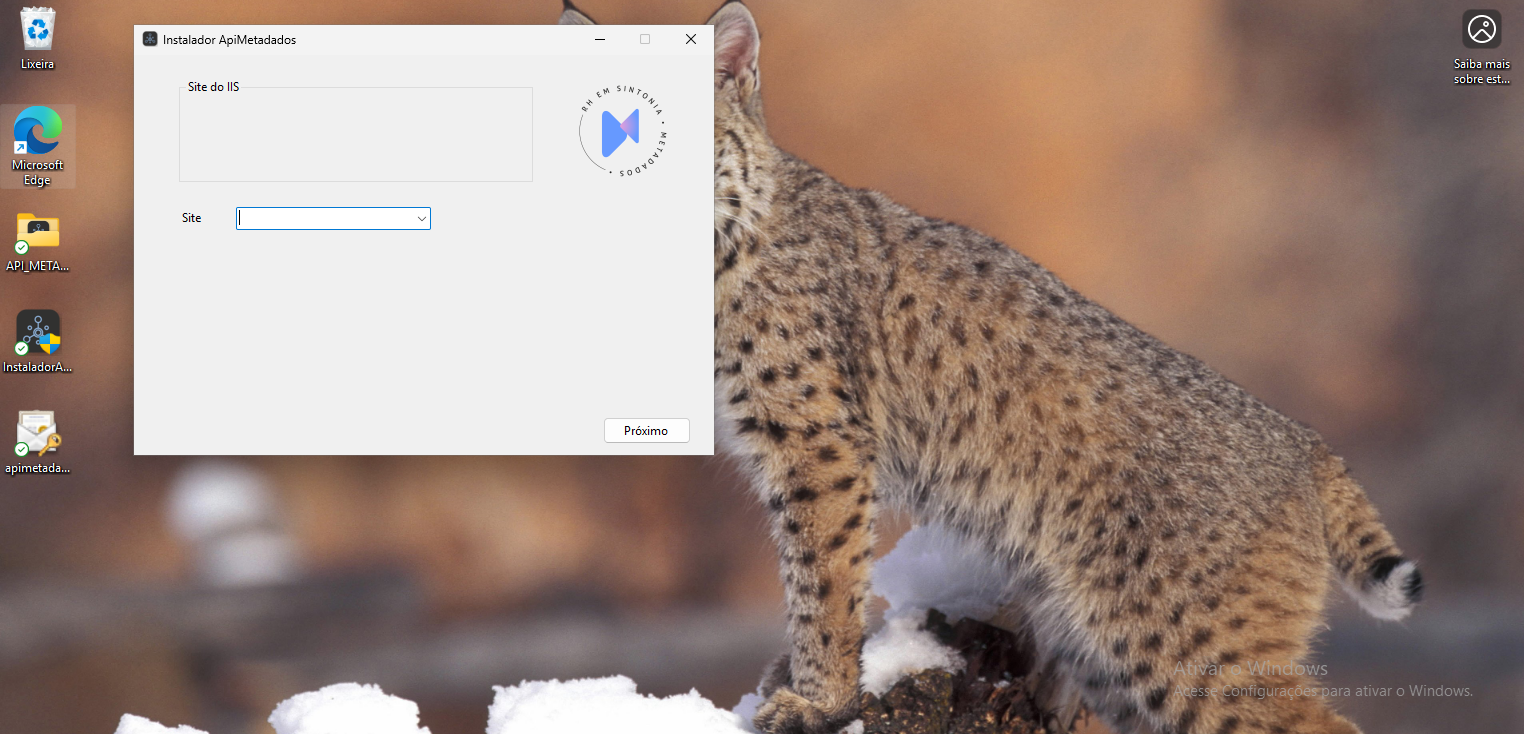Click the greyed-out maximize button
Image resolution: width=1524 pixels, height=734 pixels.
645,39
